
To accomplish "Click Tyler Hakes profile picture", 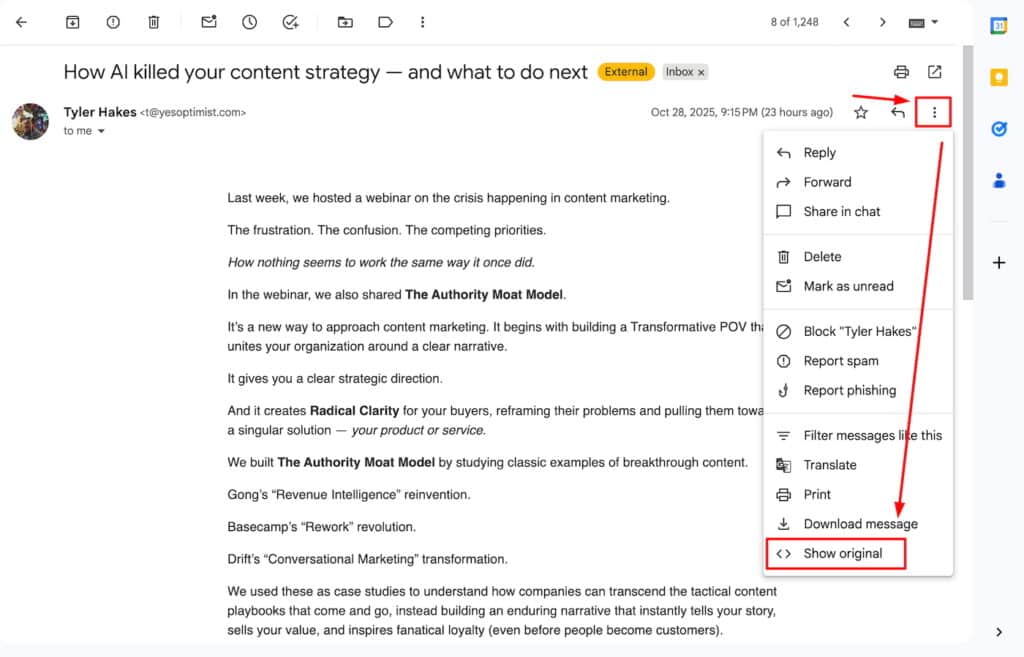I will tap(31, 121).
